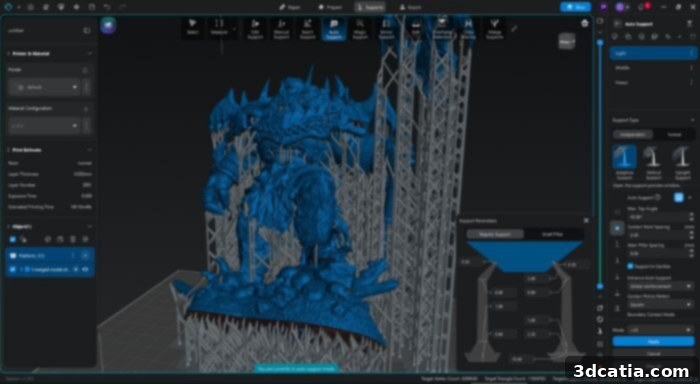This screenshot has height=384, width=700.
Task: Choose the Batch Support tool
Action: coord(308,29)
